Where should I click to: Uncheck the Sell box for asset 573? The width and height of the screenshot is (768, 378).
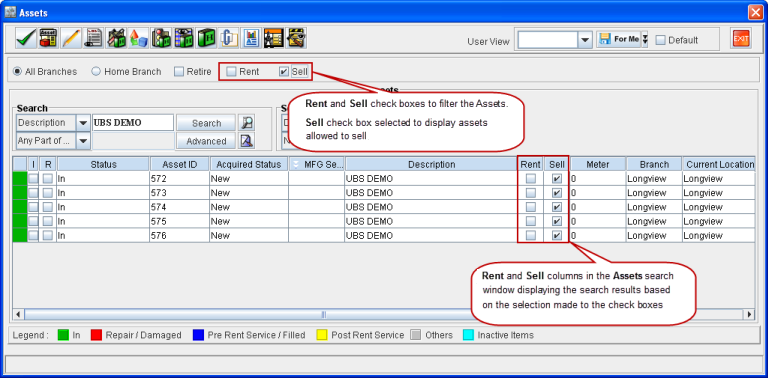[x=557, y=193]
